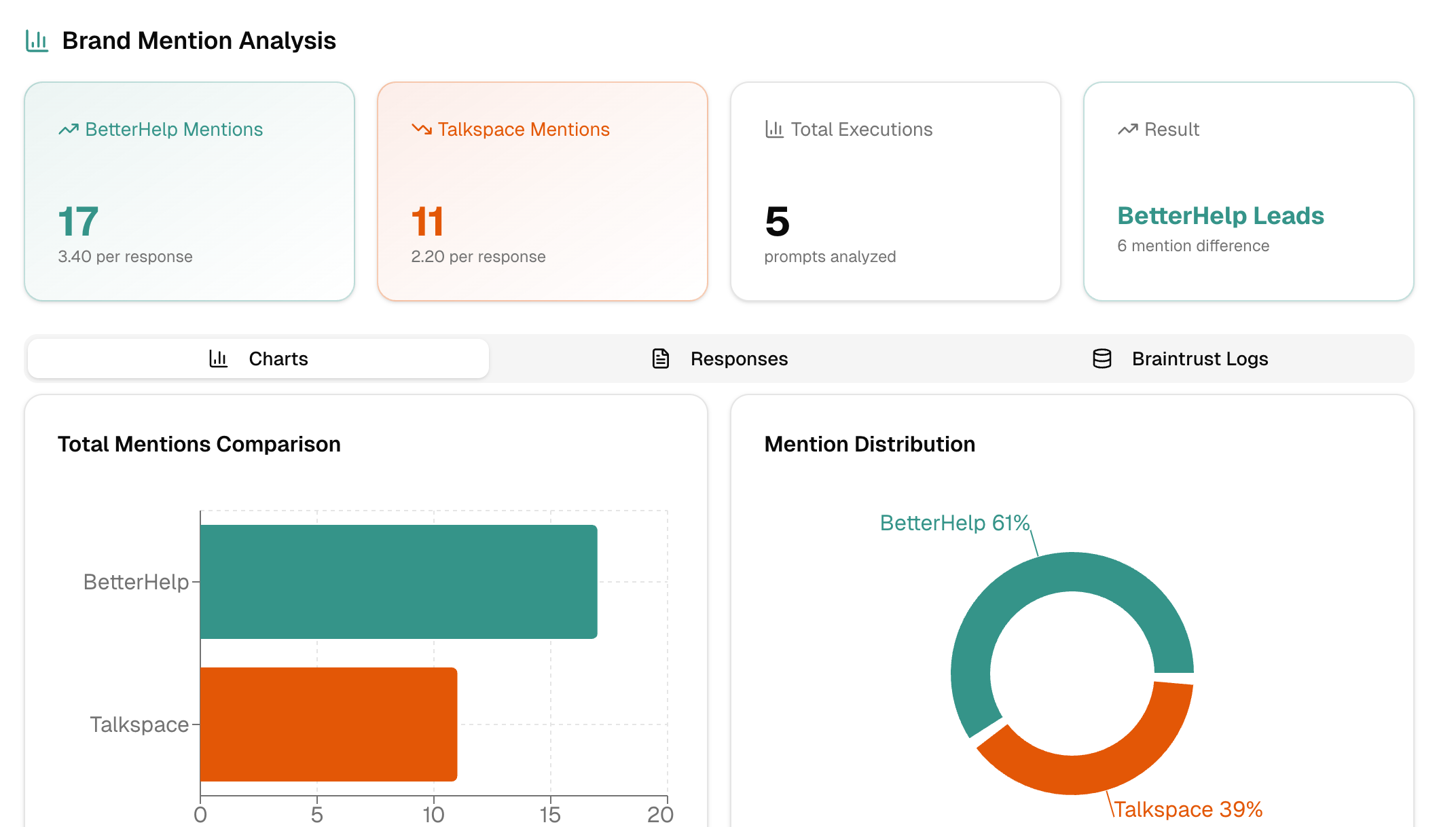
Task: Click the BetterHelp Leads result text
Action: pyautogui.click(x=1220, y=216)
